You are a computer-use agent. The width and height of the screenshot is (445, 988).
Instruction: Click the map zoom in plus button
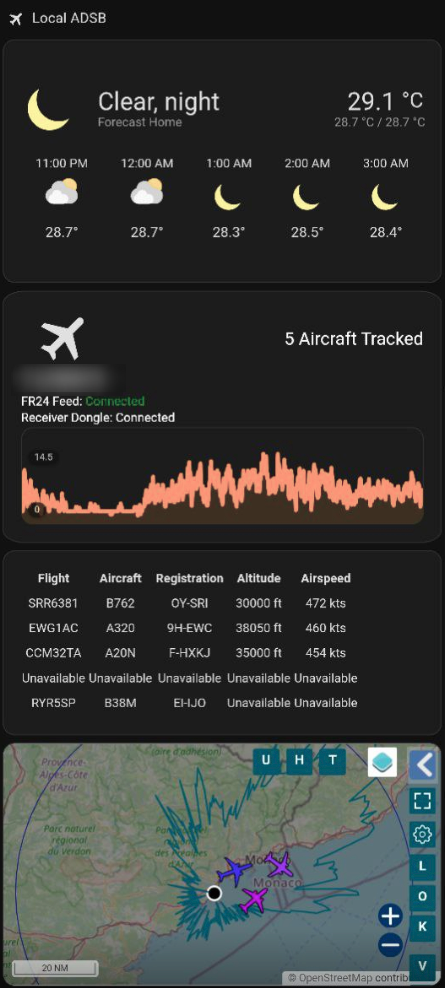tap(391, 916)
